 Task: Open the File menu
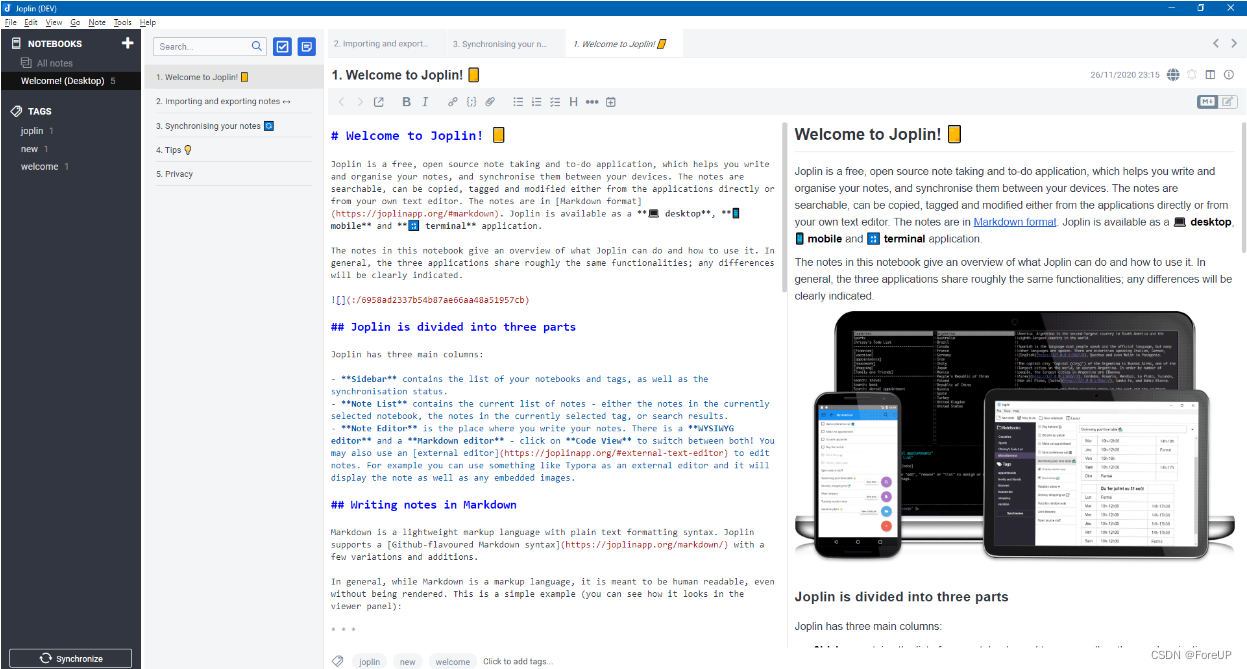[10, 22]
